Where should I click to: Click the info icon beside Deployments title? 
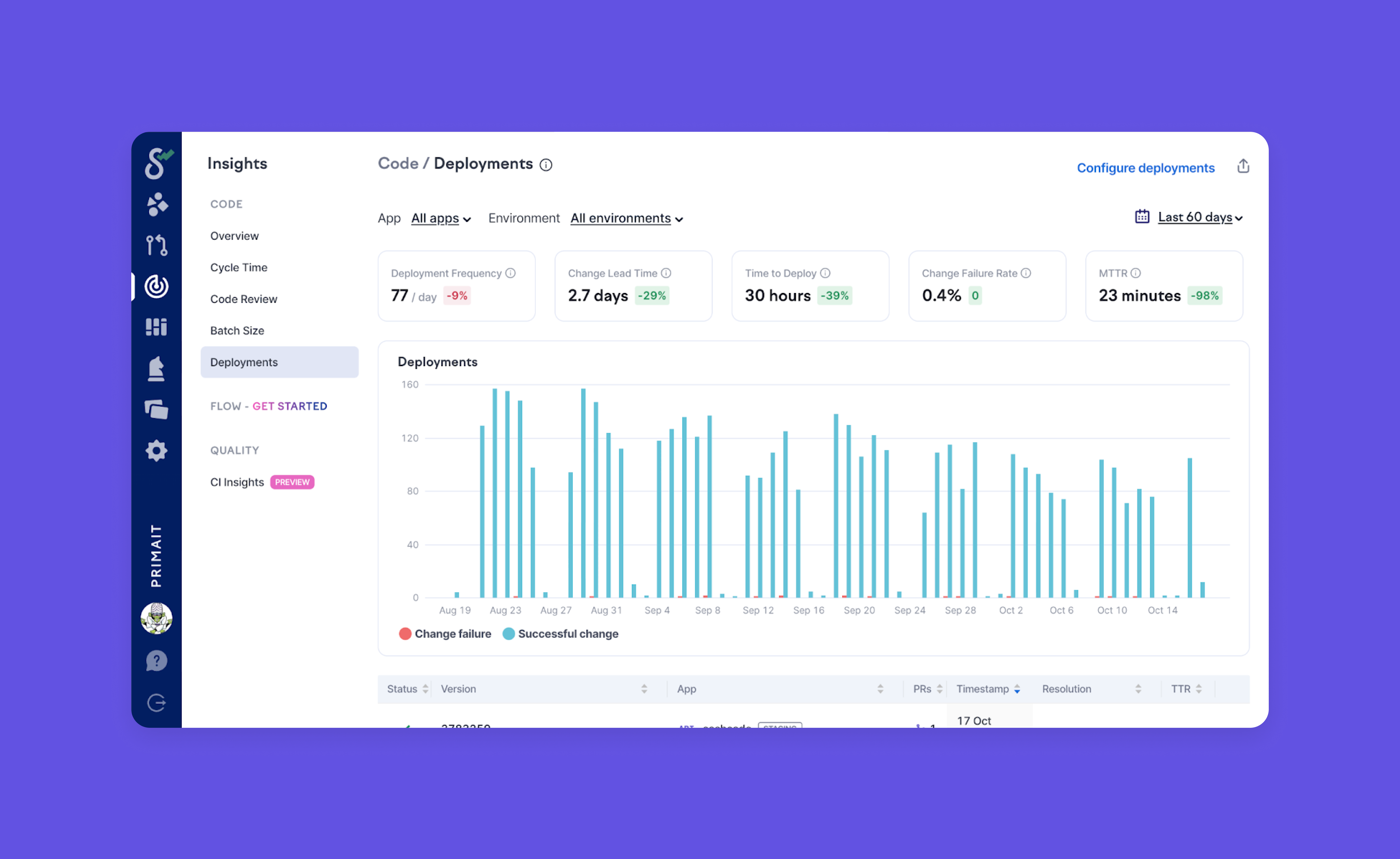[x=545, y=165]
